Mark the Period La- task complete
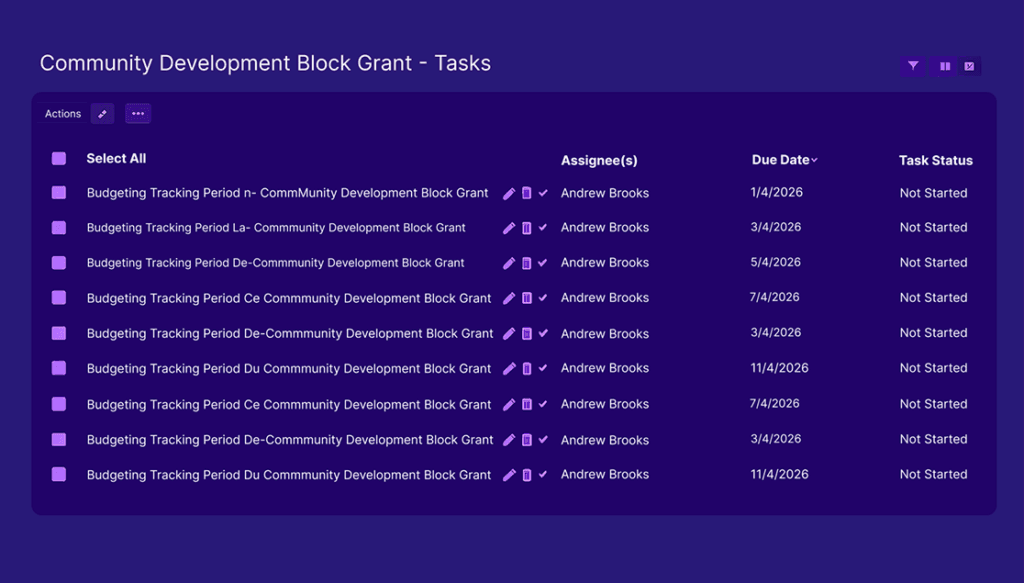Viewport: 1024px width, 583px height. 543,228
